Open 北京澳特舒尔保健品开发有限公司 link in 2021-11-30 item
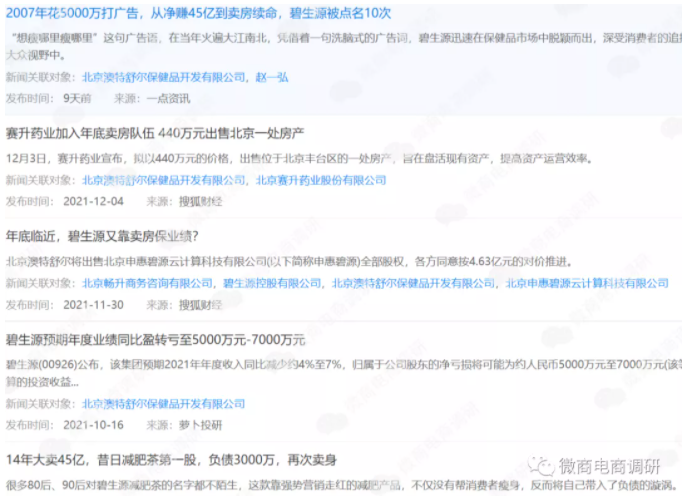687x502 pixels. (413, 283)
